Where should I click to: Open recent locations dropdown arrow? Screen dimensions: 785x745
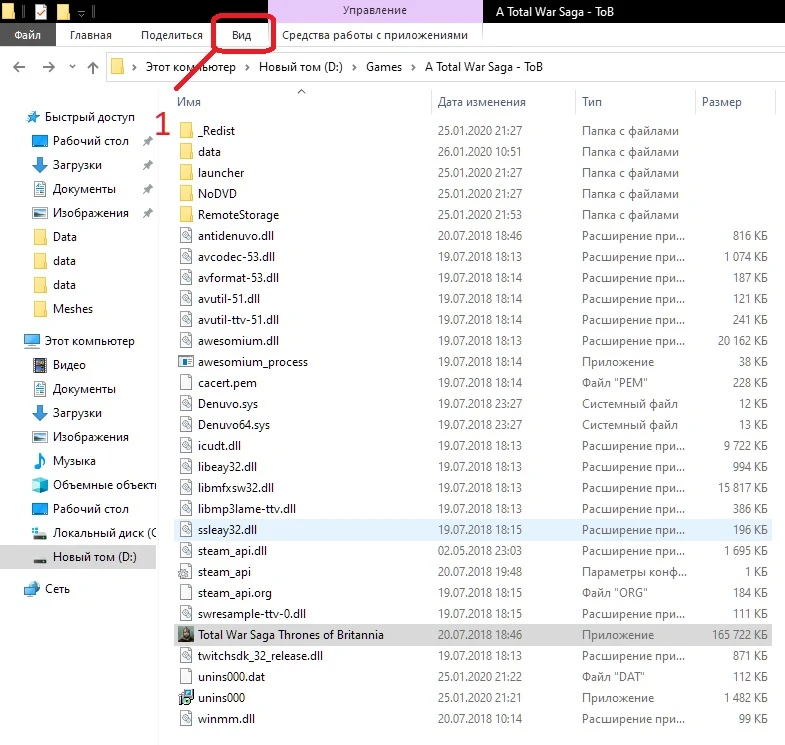tap(72, 67)
